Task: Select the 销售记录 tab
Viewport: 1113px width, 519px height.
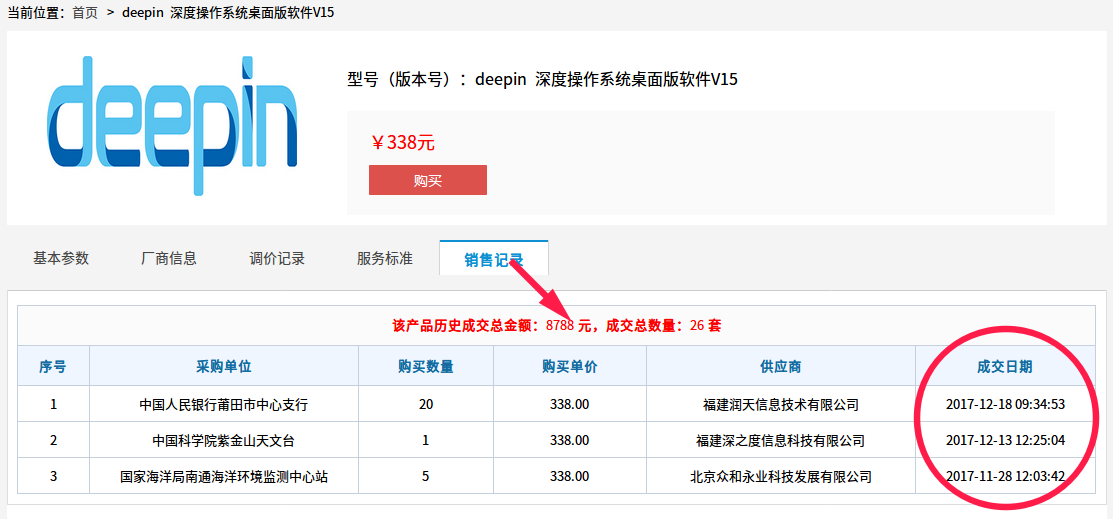Action: coord(494,258)
